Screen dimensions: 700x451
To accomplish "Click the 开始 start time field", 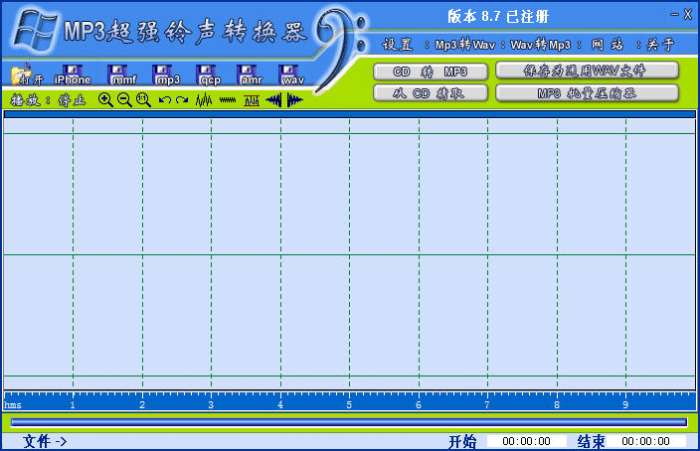I will 526,441.
